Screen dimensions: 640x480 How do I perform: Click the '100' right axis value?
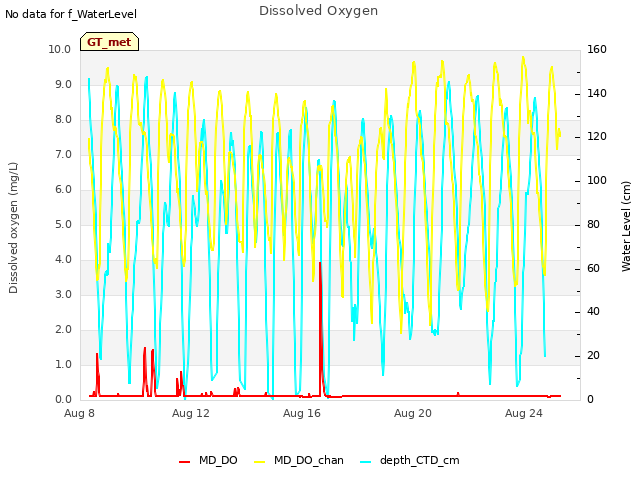point(597,180)
